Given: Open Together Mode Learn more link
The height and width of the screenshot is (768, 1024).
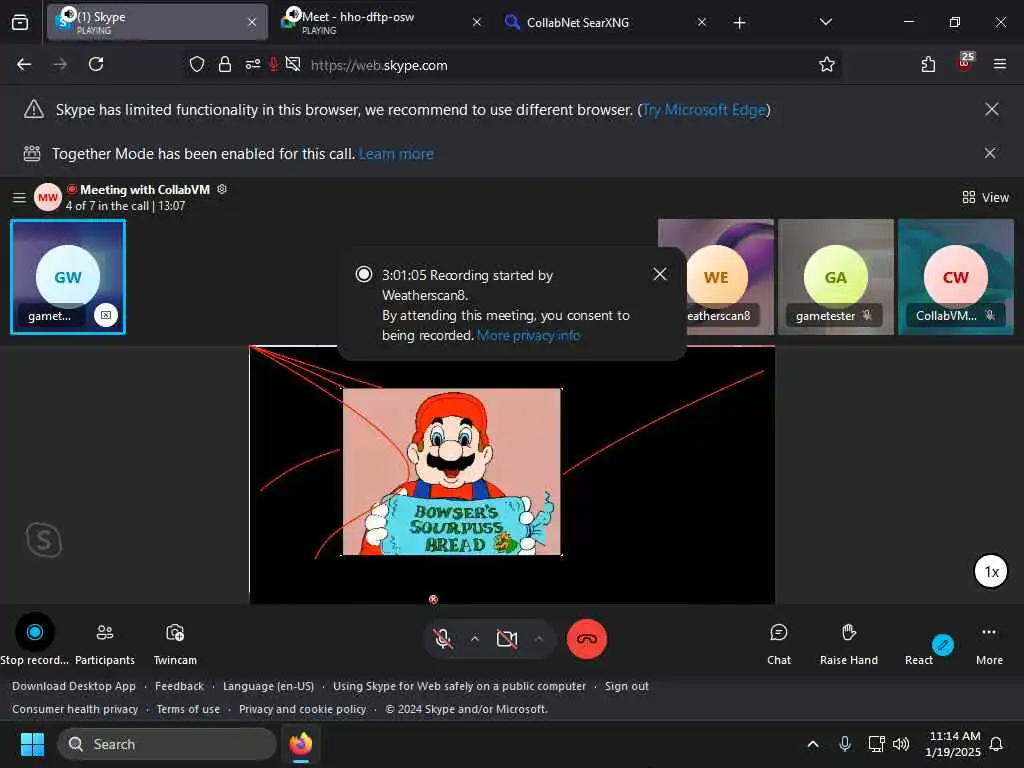Looking at the screenshot, I should coord(396,153).
